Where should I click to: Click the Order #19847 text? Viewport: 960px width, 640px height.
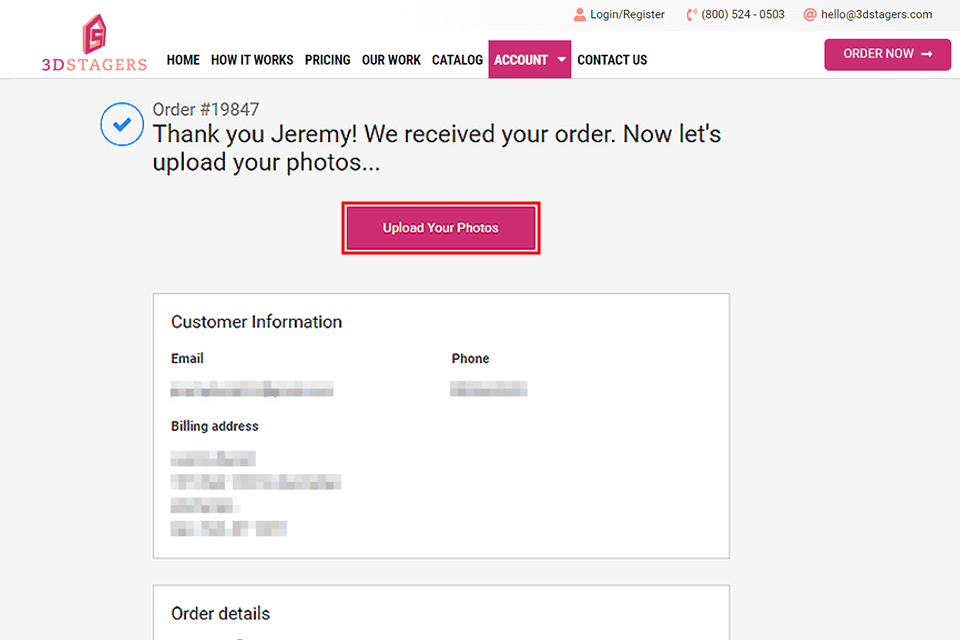pyautogui.click(x=206, y=110)
